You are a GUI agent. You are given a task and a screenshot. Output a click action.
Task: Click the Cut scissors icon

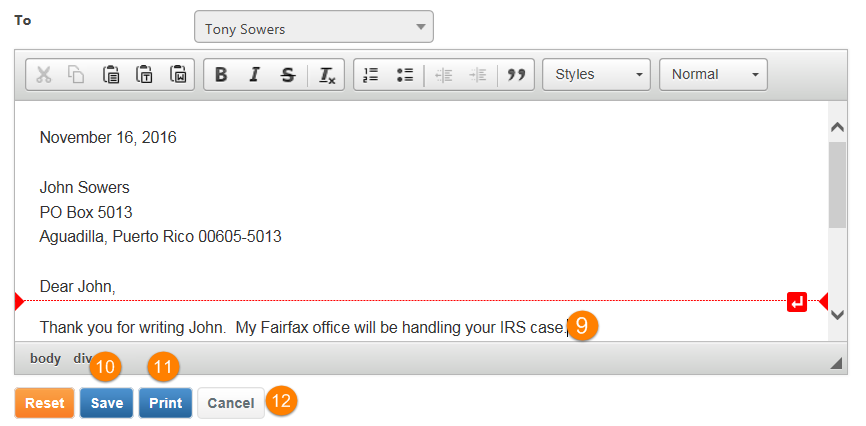tap(44, 75)
